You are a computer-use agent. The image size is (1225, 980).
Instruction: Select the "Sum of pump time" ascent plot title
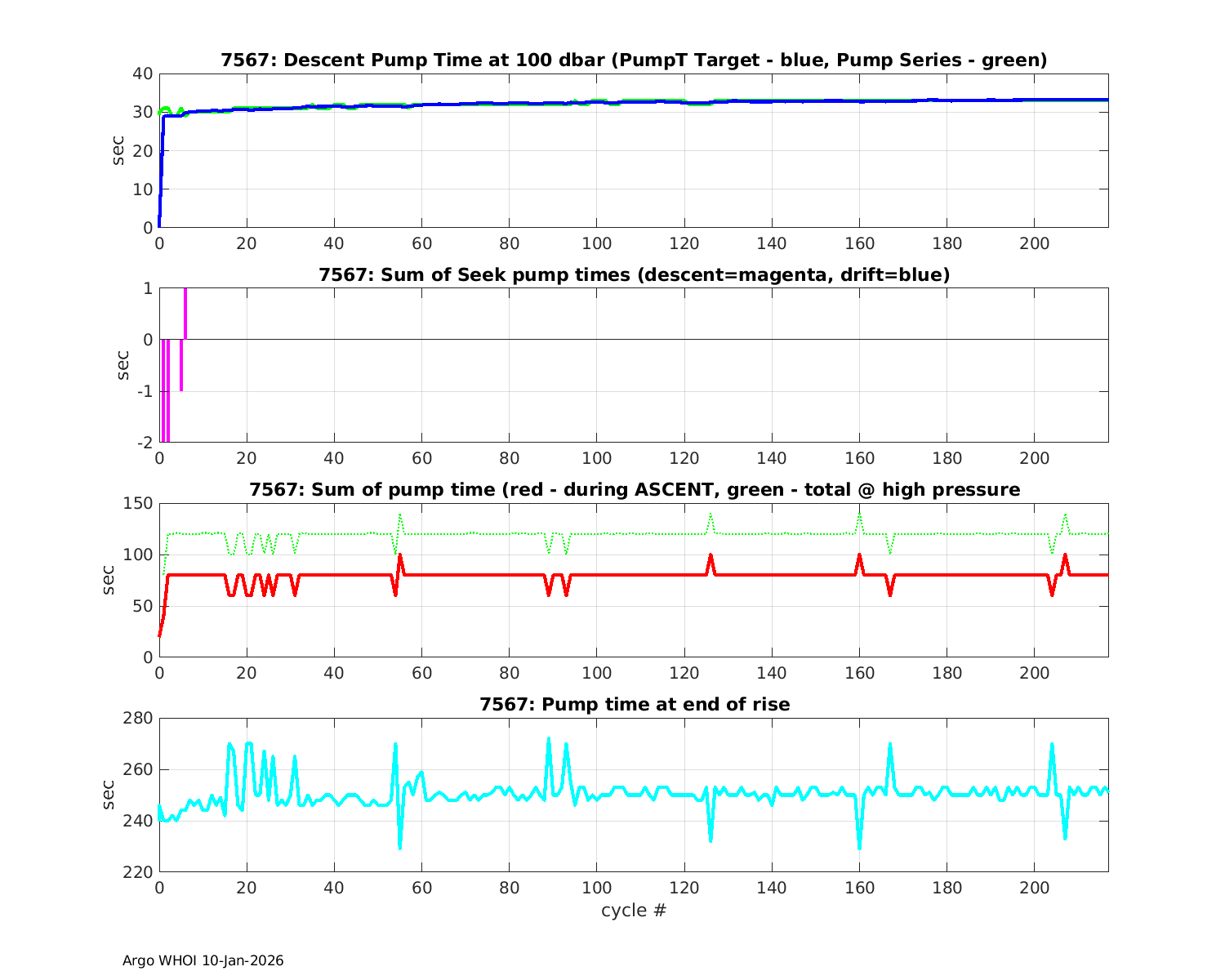point(634,490)
